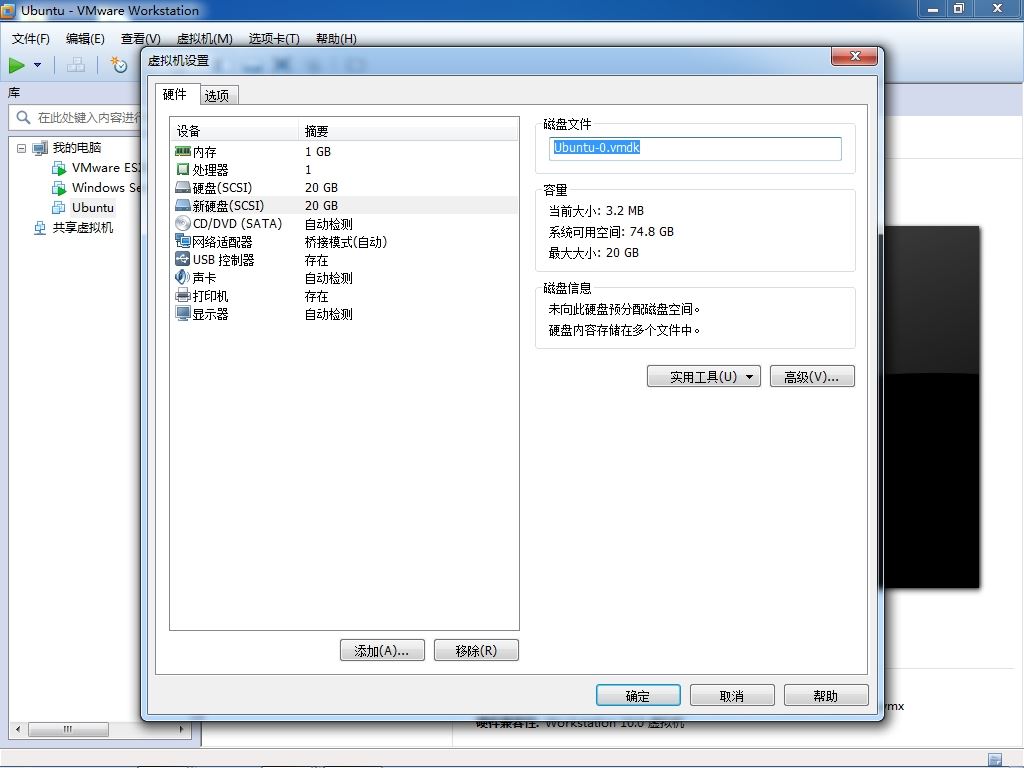Click the disk file Ubuntu-0.vmdk field

tap(695, 148)
